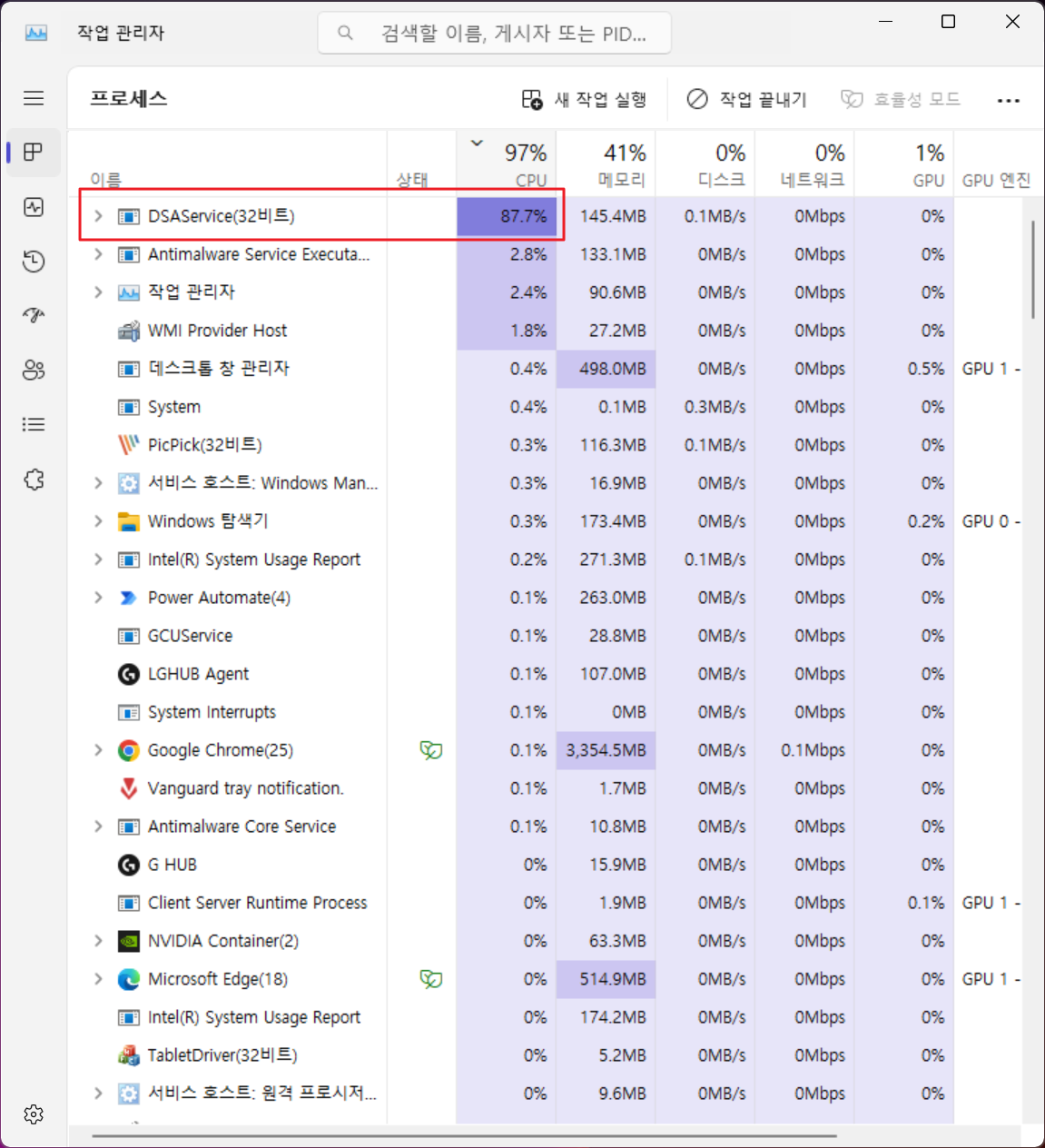Click the 3,354.5MB memory value
This screenshot has width=1045, height=1148.
pos(606,750)
